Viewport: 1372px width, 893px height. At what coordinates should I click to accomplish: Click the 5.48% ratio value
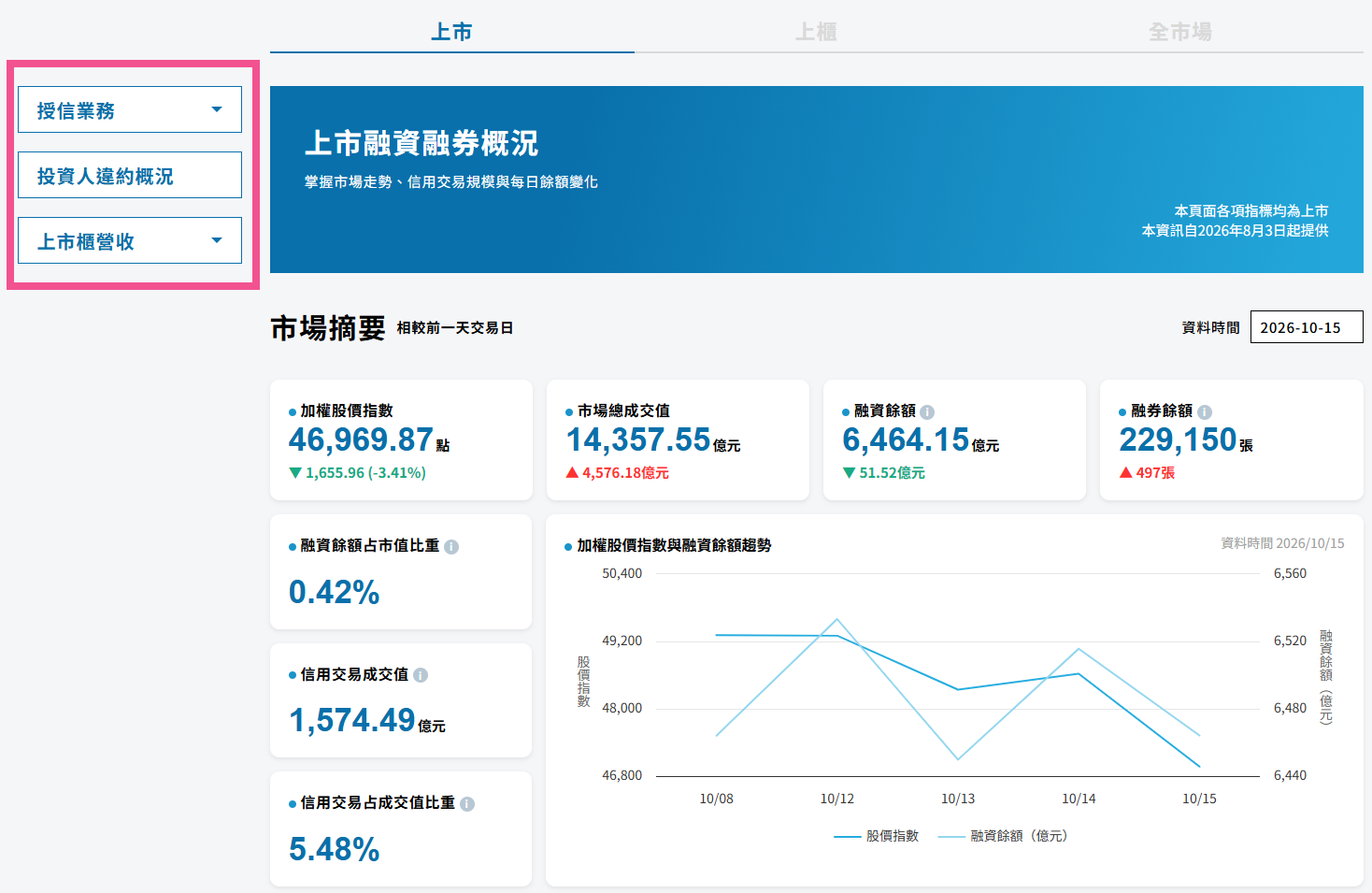click(x=334, y=849)
